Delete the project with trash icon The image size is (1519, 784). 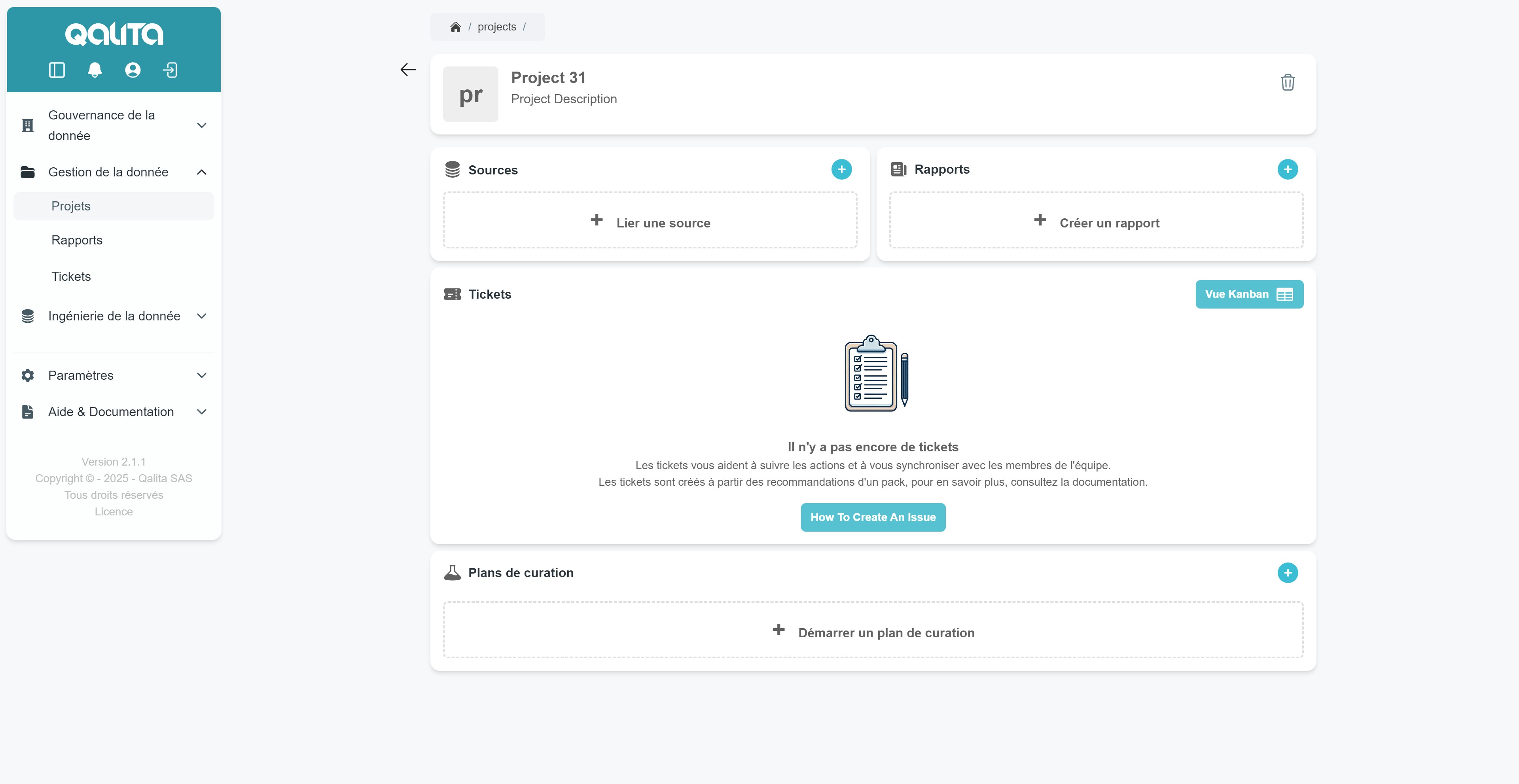click(1287, 82)
